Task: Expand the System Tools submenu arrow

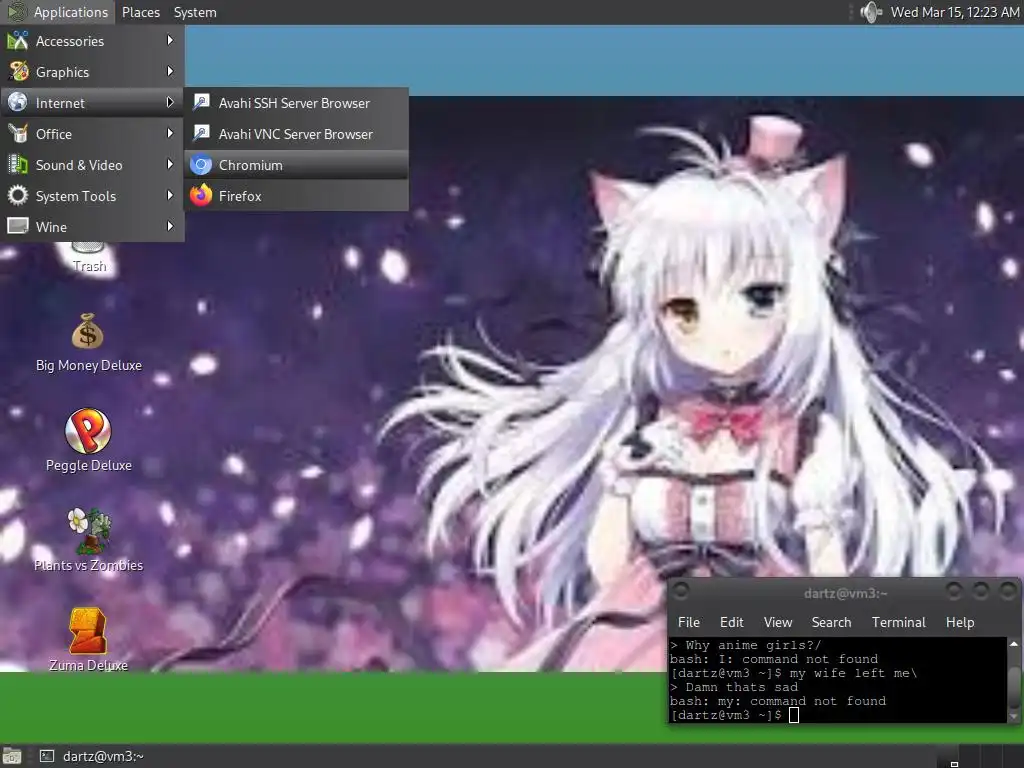Action: [x=170, y=195]
